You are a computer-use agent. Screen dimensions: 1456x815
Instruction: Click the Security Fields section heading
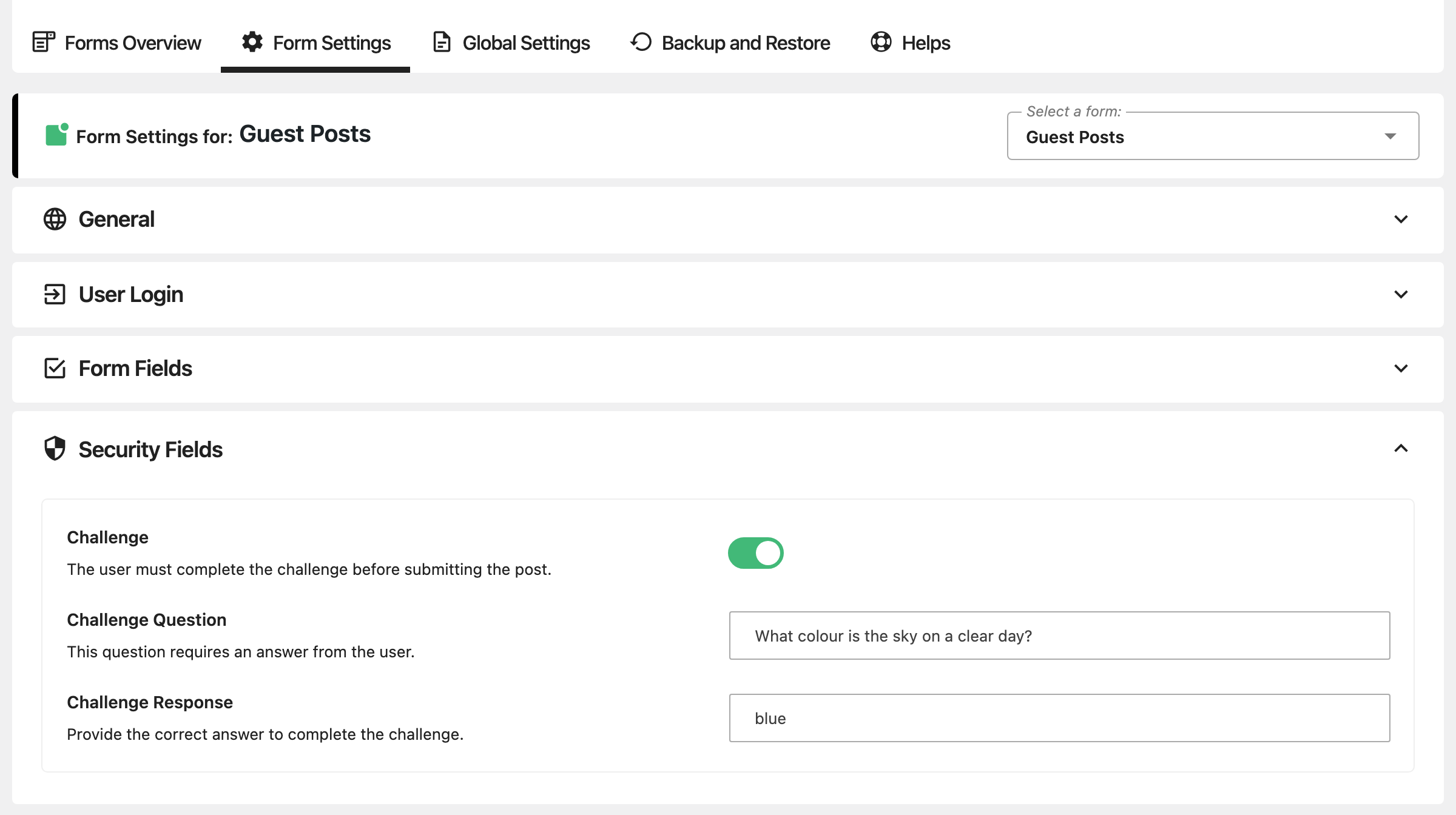[150, 449]
